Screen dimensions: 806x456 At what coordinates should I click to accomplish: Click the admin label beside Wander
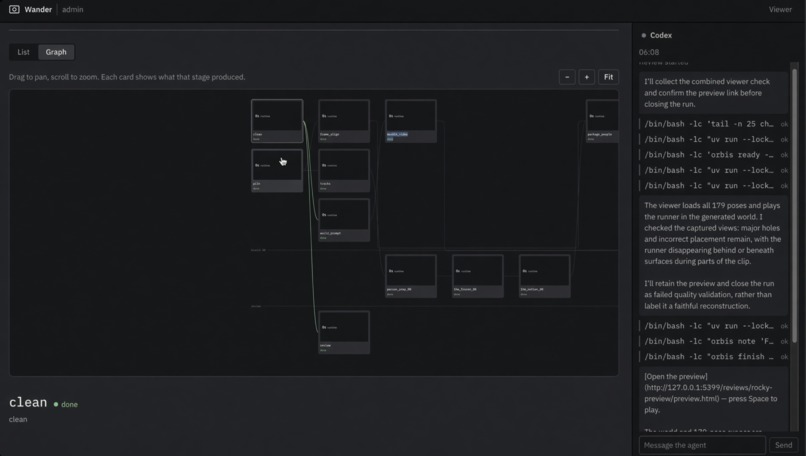pos(72,9)
